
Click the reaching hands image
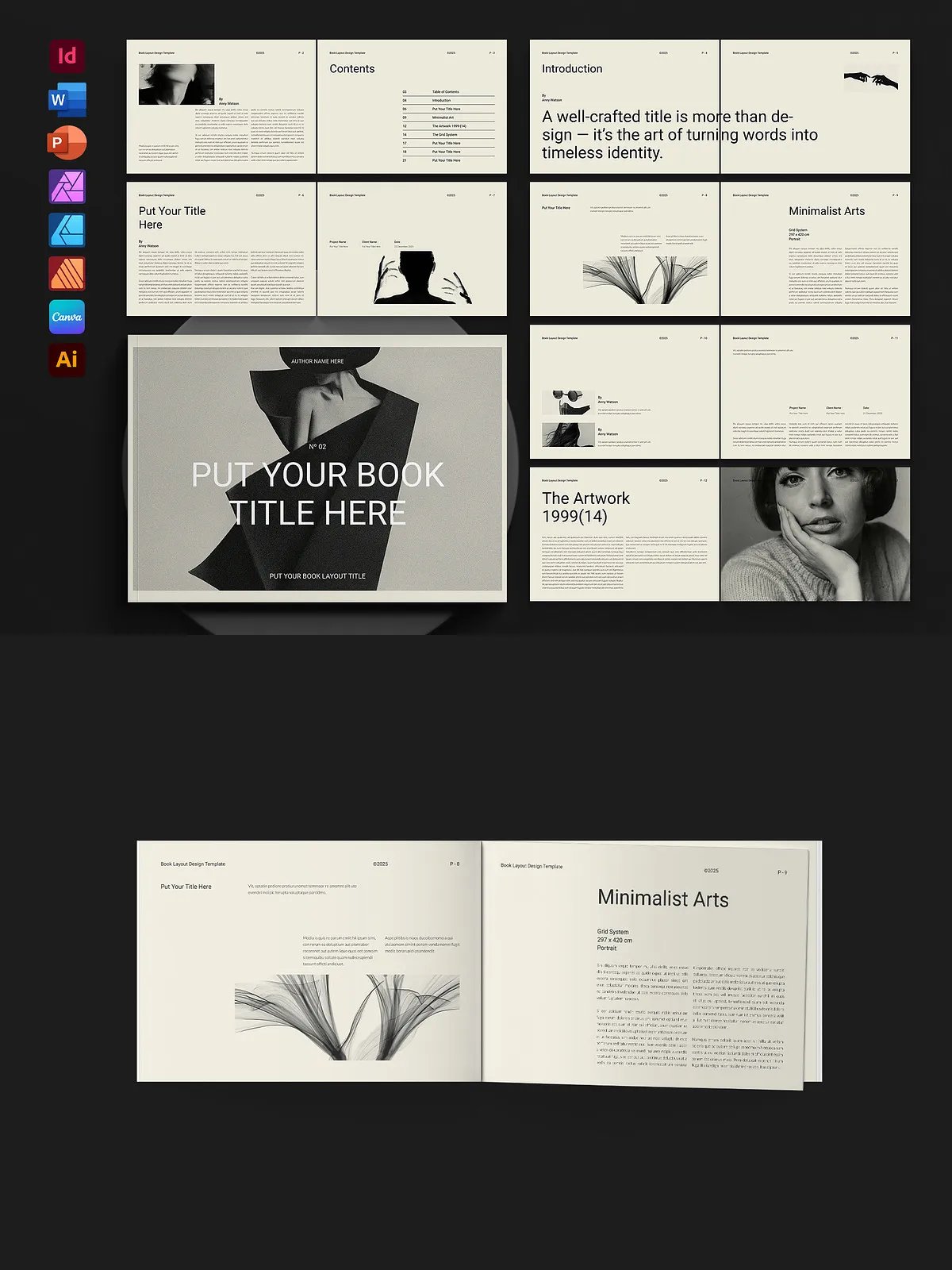coord(870,80)
